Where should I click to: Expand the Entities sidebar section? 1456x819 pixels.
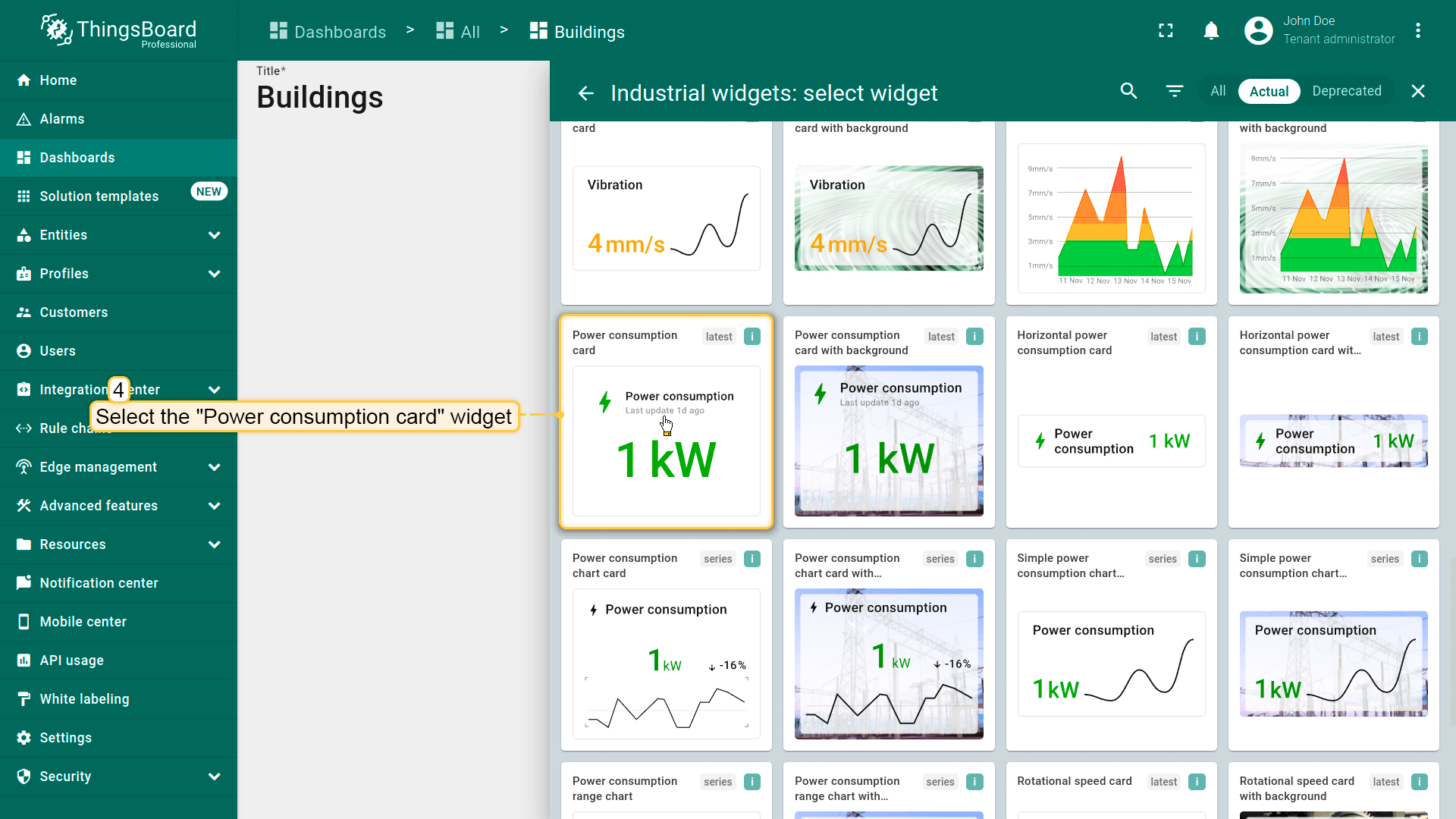tap(215, 235)
